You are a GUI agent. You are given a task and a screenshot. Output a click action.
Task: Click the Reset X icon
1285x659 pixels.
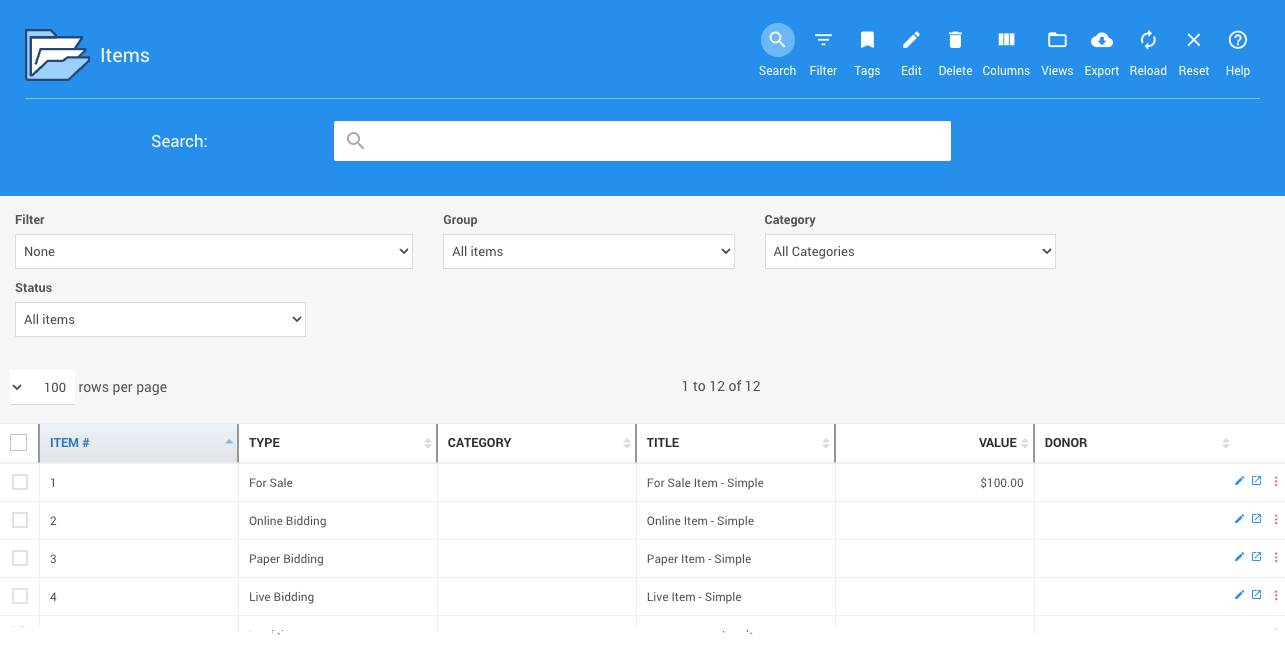pyautogui.click(x=1193, y=41)
